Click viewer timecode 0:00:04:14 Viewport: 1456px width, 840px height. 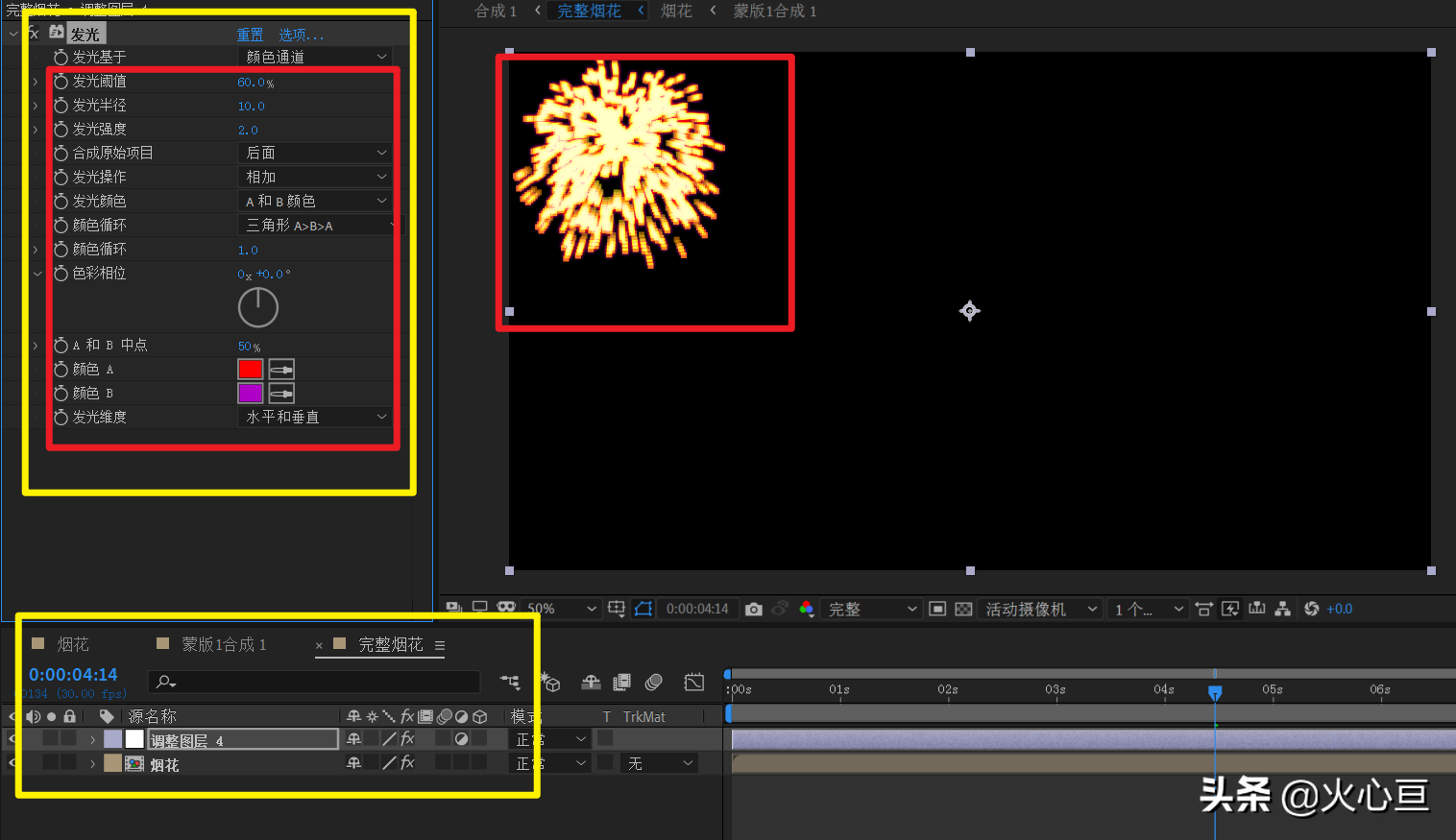697,609
